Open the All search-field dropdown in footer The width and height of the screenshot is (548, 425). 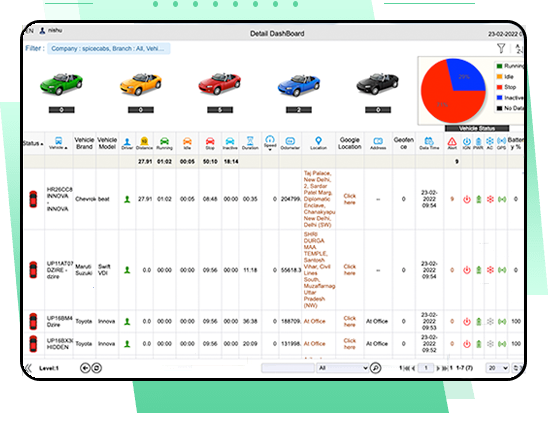tap(342, 368)
